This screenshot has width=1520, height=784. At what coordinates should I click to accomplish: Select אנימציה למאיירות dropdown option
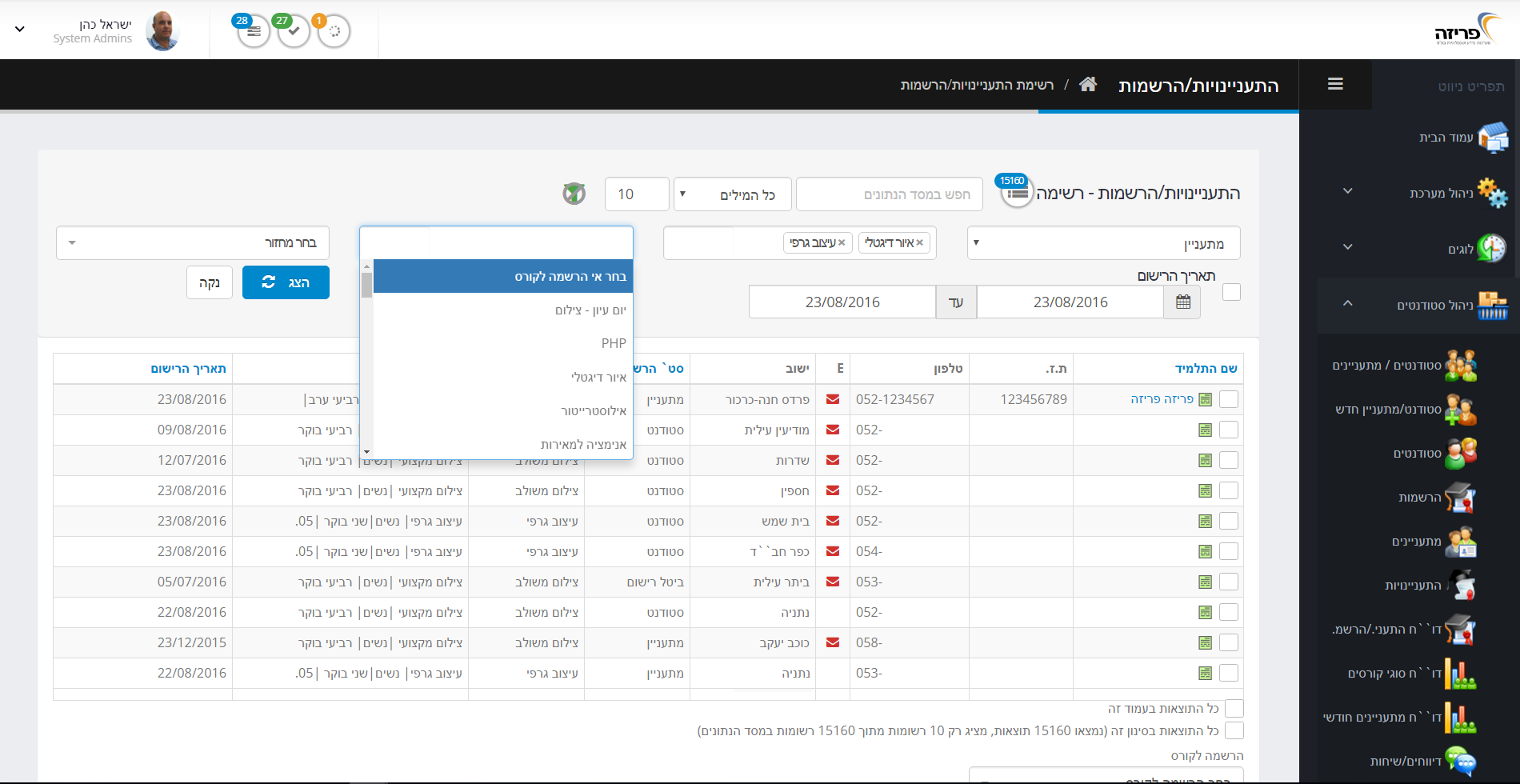coord(503,444)
